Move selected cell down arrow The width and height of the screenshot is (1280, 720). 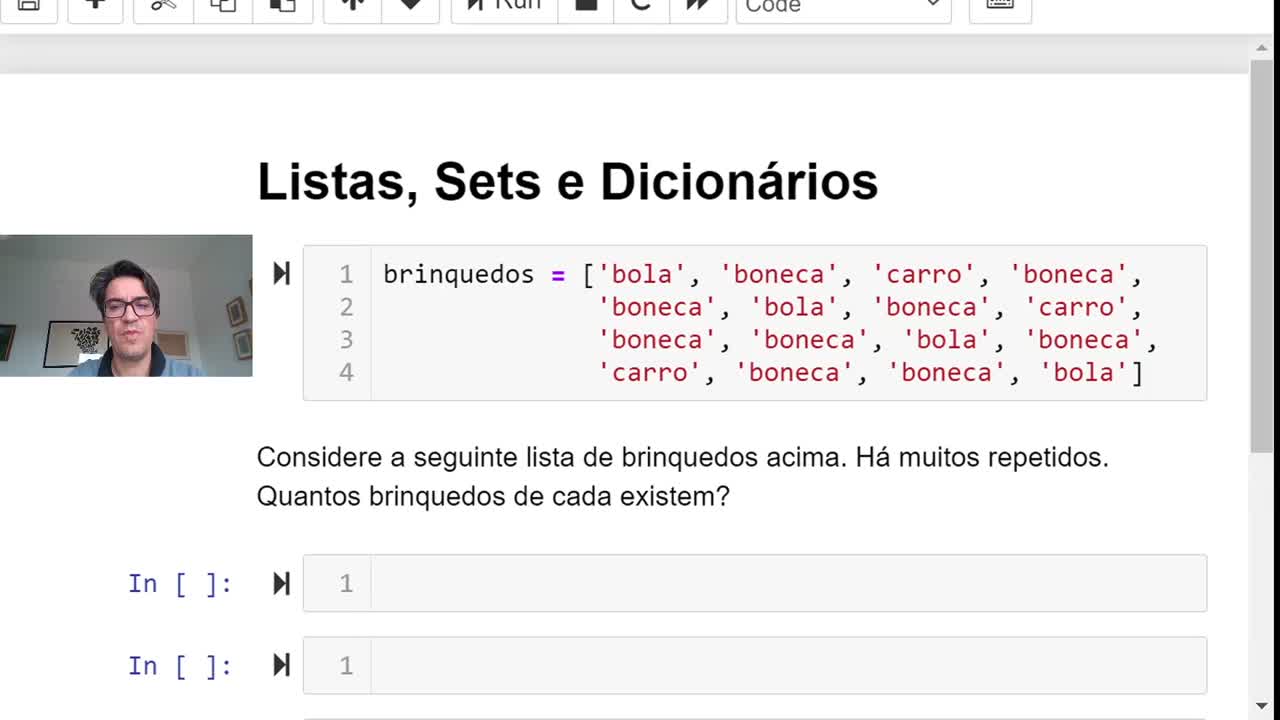tap(410, 6)
